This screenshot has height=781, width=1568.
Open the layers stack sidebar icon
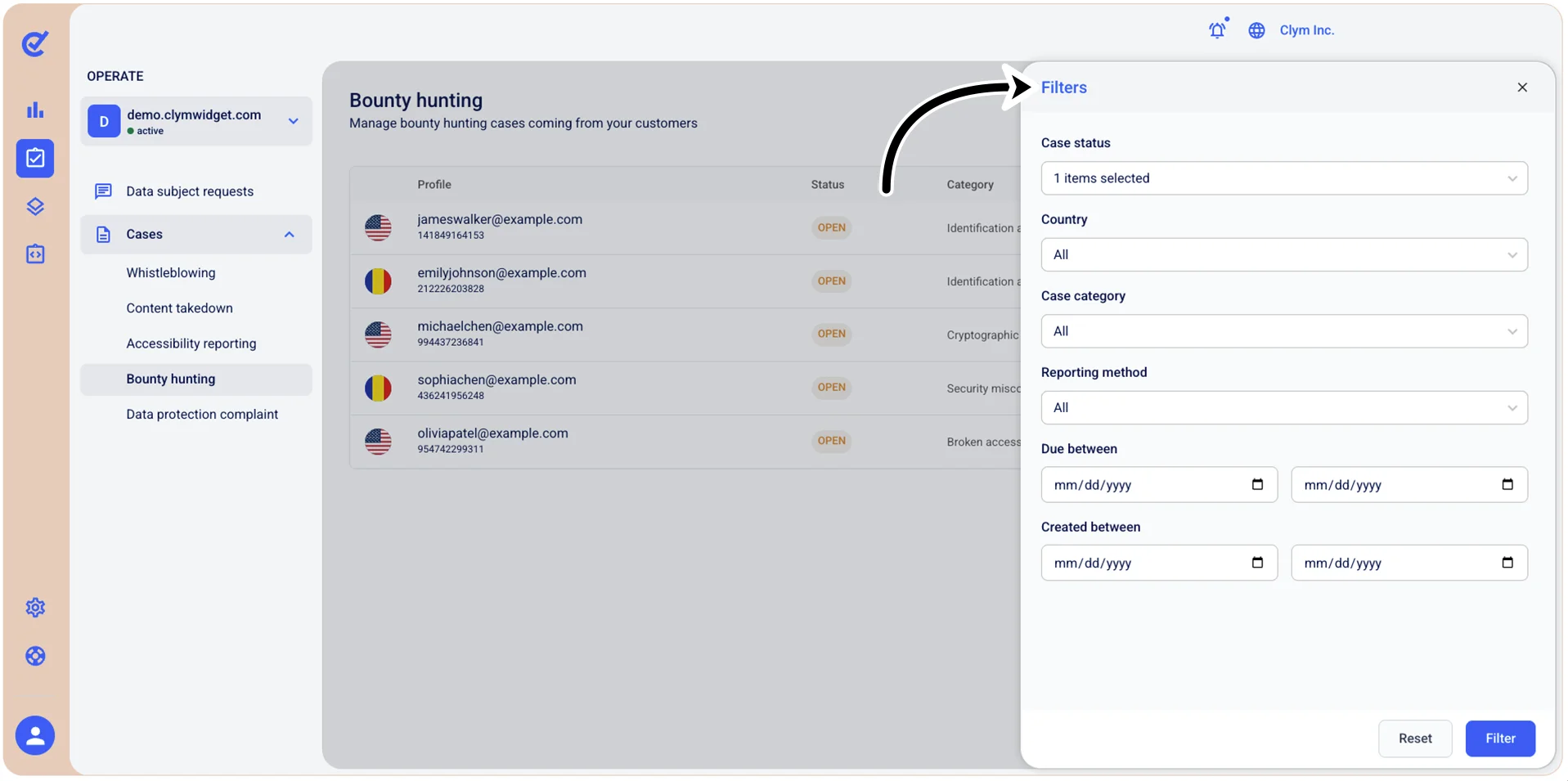[x=35, y=206]
